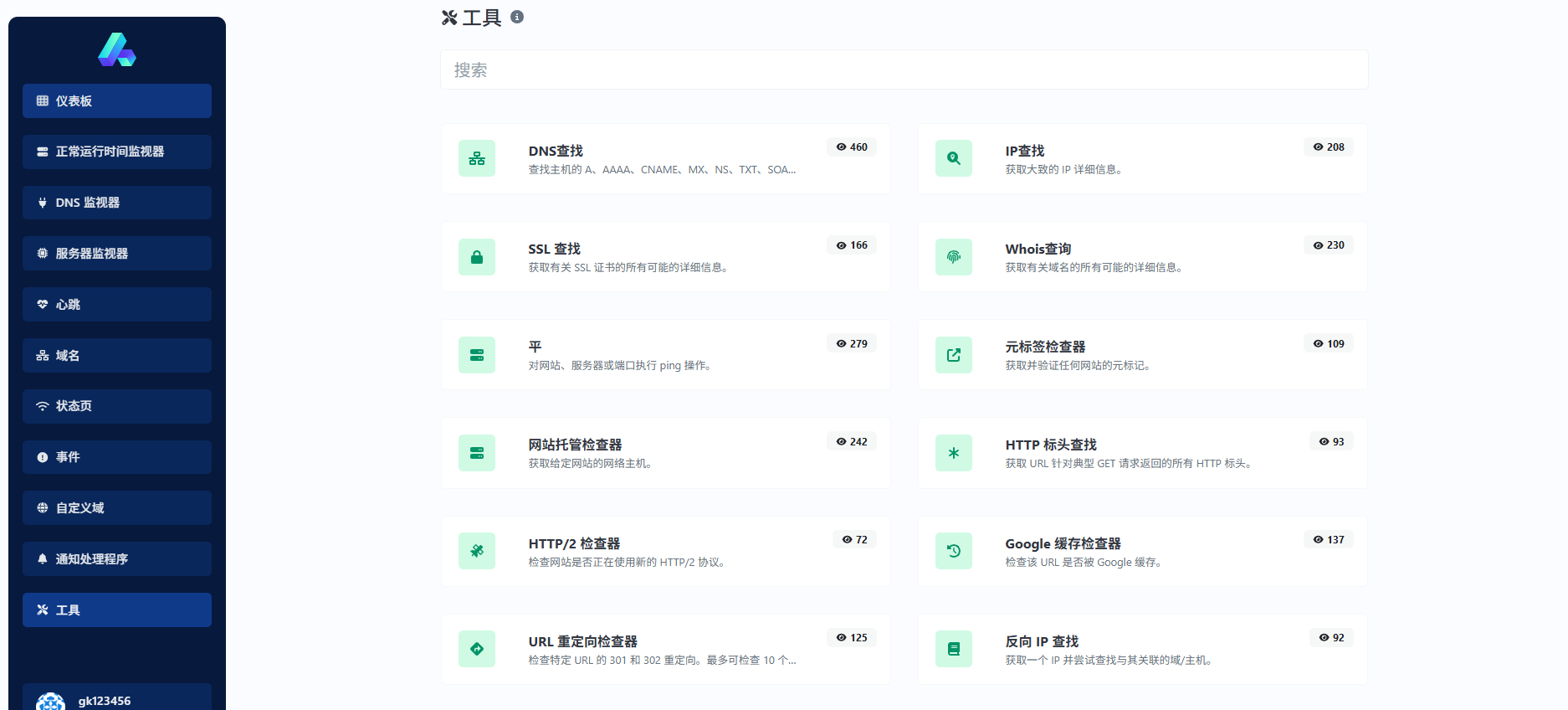
Task: Click the HTTP 标头查找 asterisk icon
Action: pos(954,453)
